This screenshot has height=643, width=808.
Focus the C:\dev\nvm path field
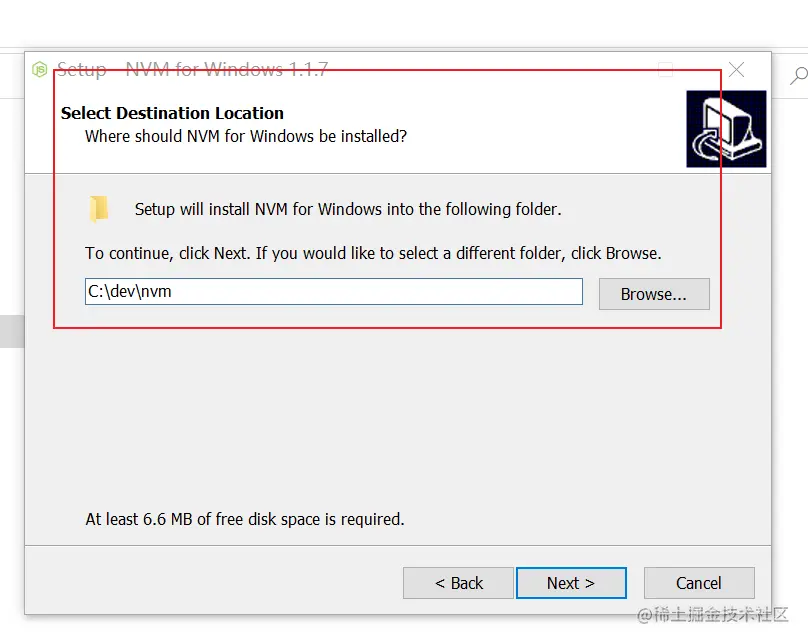click(x=334, y=292)
